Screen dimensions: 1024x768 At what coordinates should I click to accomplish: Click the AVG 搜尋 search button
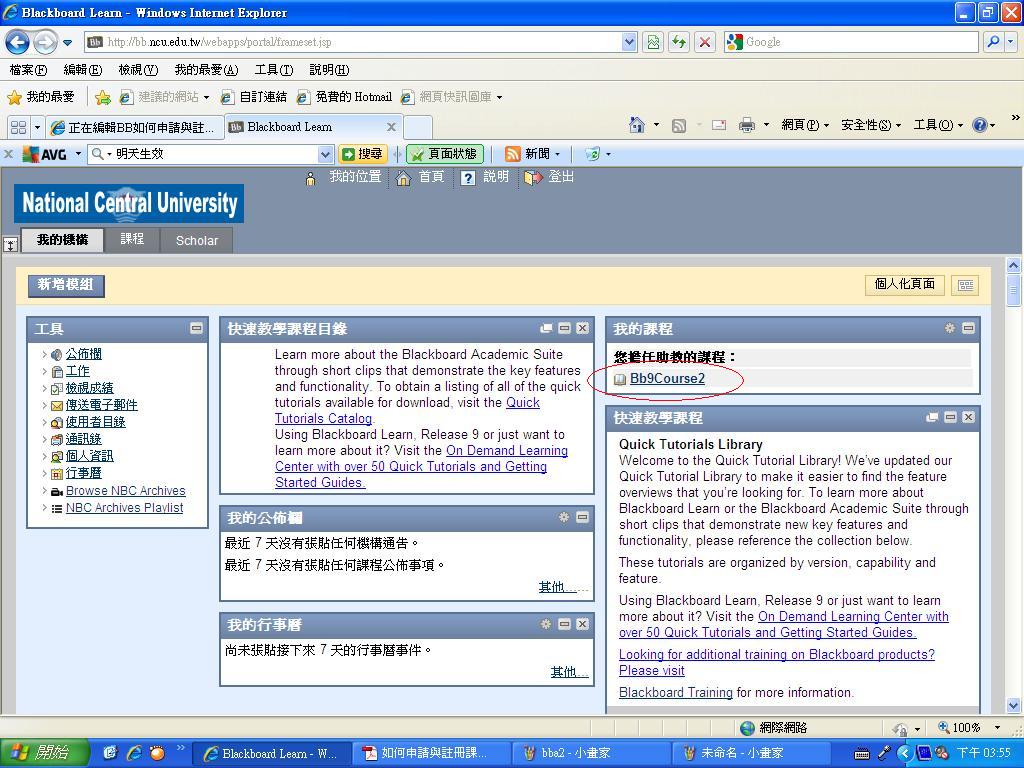[x=362, y=154]
